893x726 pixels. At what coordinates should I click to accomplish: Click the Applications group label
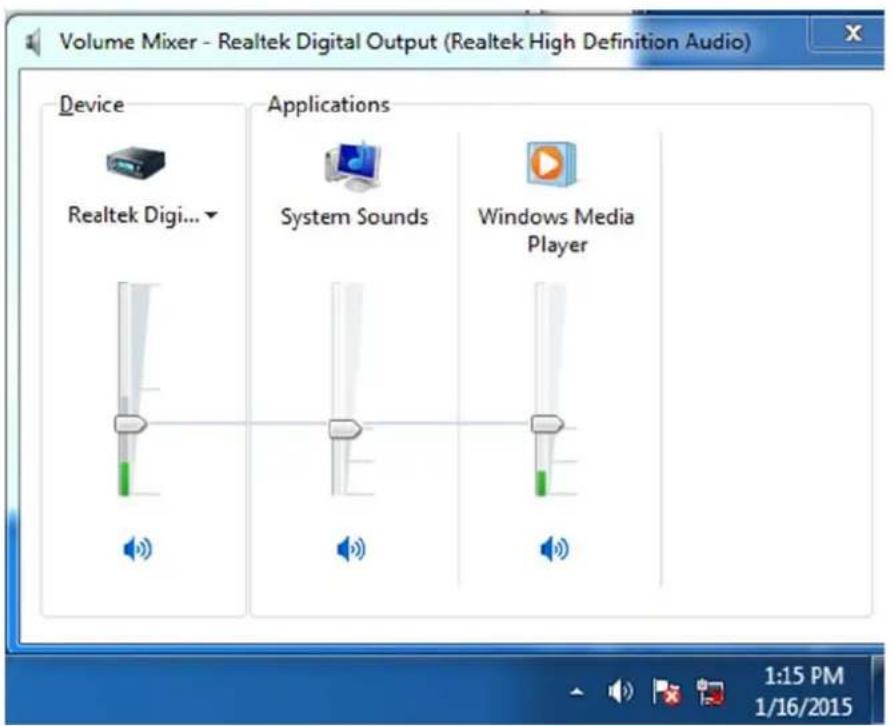pos(329,105)
